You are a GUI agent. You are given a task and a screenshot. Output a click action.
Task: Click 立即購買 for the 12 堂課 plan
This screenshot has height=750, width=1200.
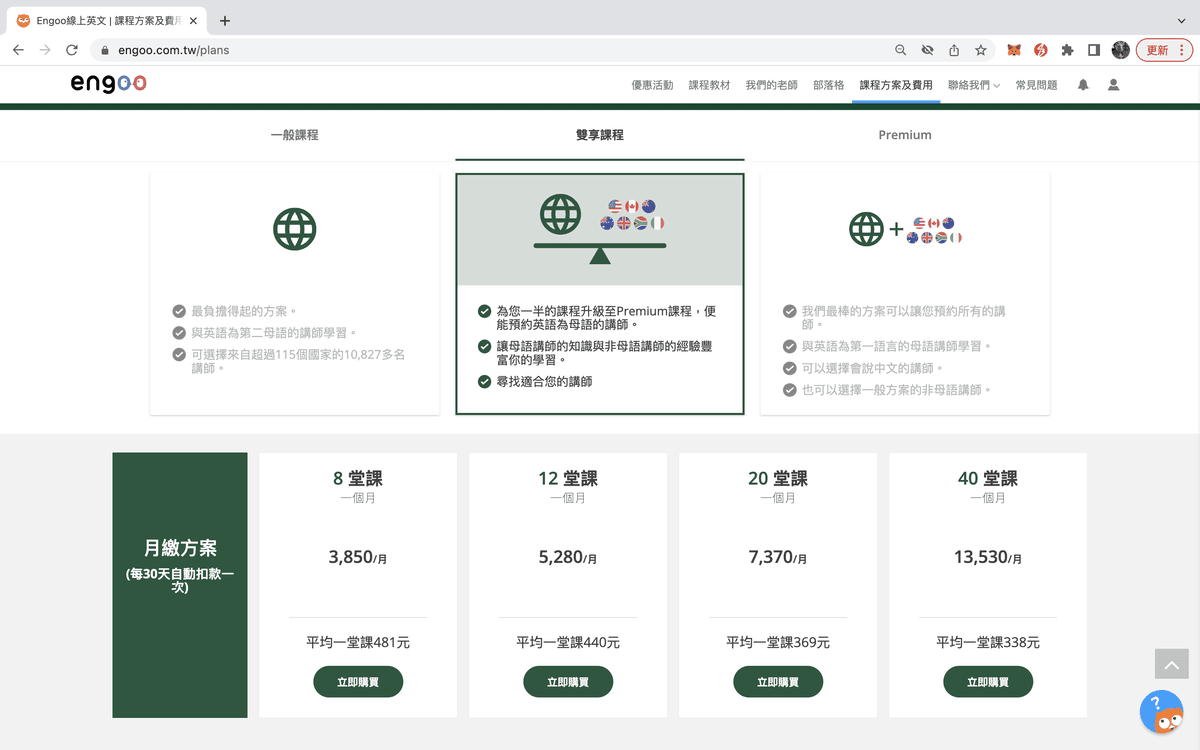click(568, 682)
